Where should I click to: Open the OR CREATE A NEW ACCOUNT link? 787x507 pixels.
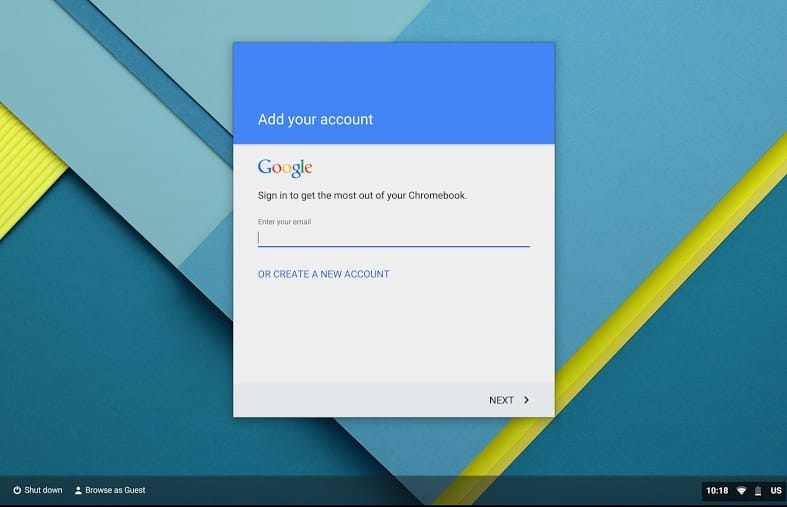coord(323,274)
